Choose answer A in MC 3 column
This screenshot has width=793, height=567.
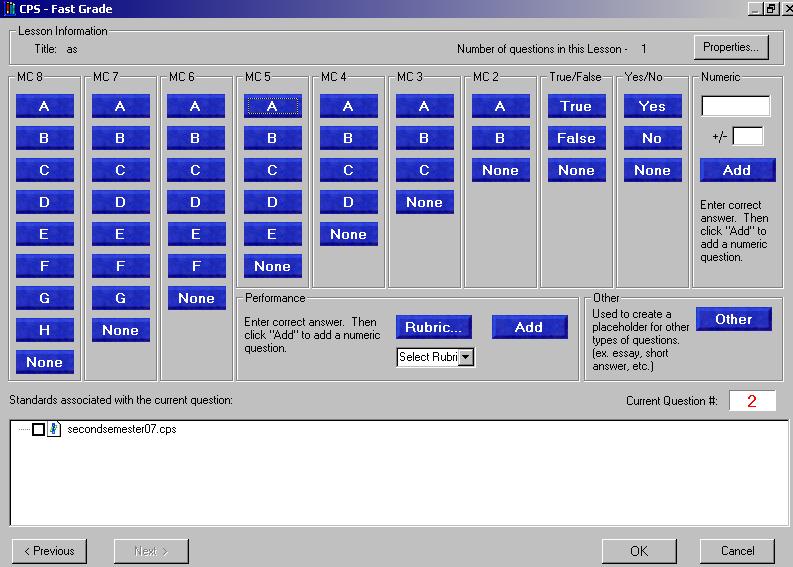click(424, 106)
